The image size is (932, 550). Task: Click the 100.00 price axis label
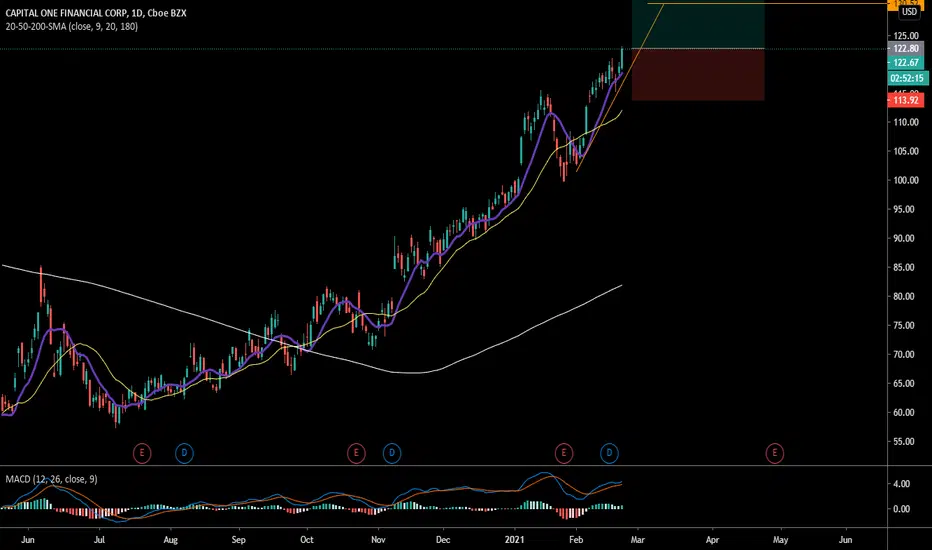pos(906,180)
